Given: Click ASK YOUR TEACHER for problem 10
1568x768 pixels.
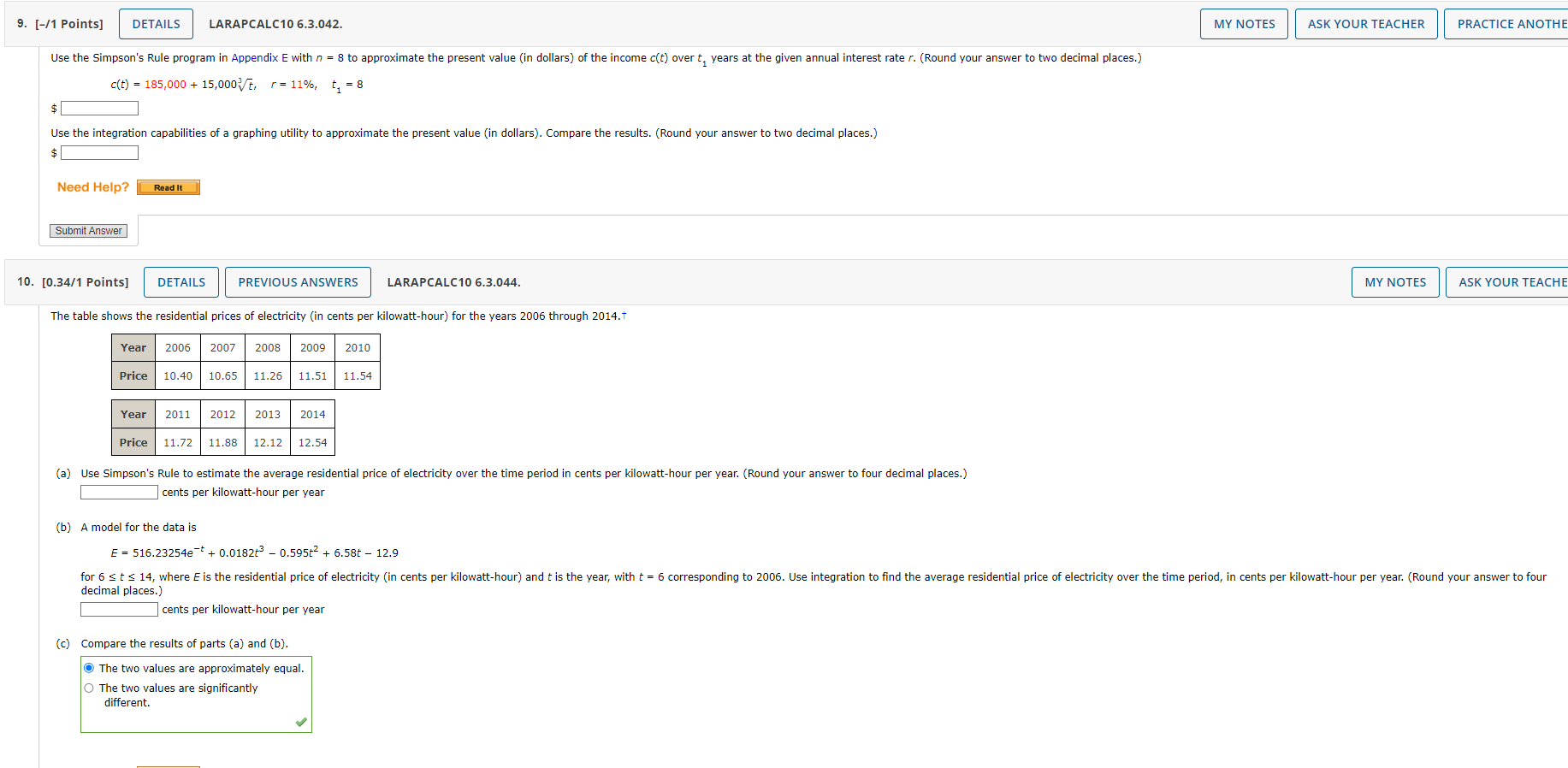Looking at the screenshot, I should (1516, 281).
